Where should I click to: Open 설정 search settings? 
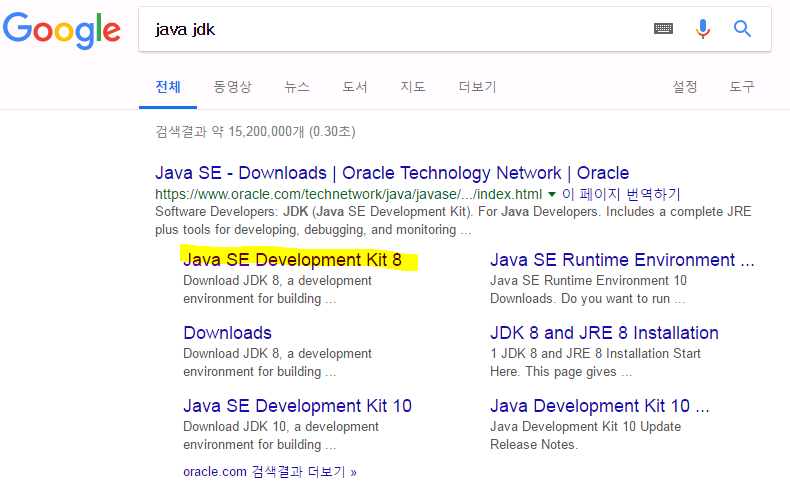685,87
